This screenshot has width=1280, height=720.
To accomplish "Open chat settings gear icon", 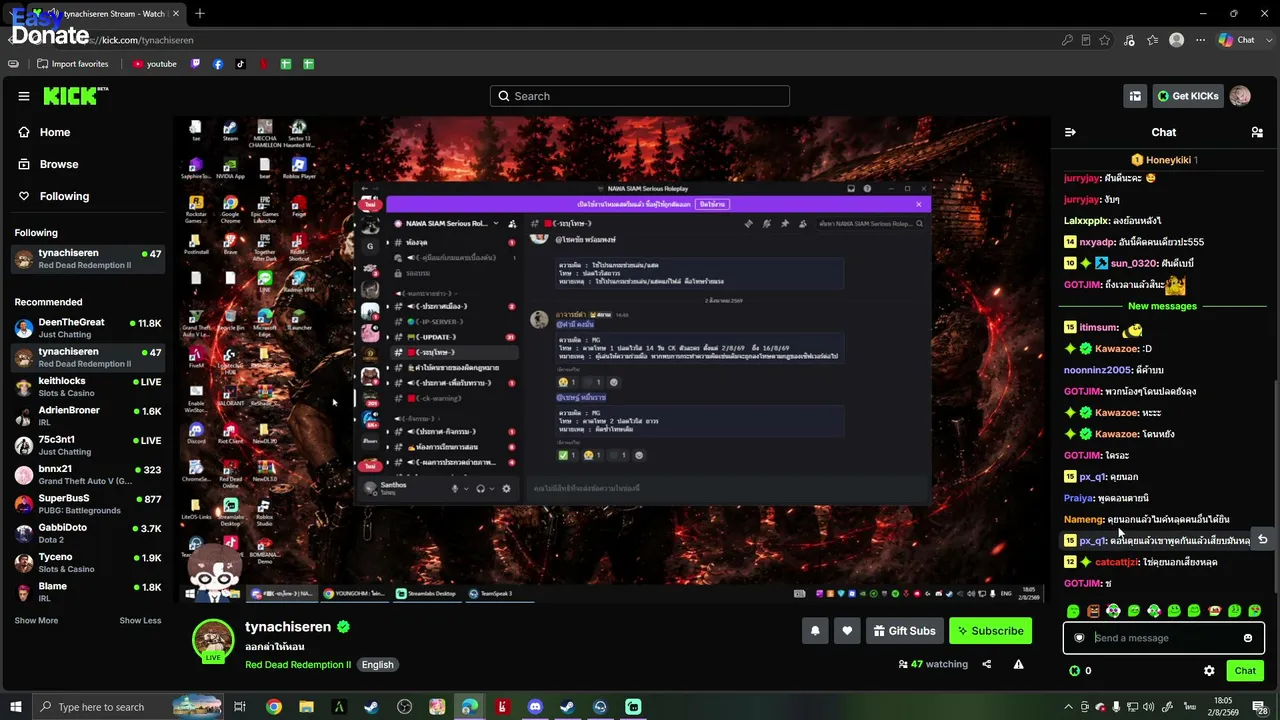I will pyautogui.click(x=1209, y=671).
